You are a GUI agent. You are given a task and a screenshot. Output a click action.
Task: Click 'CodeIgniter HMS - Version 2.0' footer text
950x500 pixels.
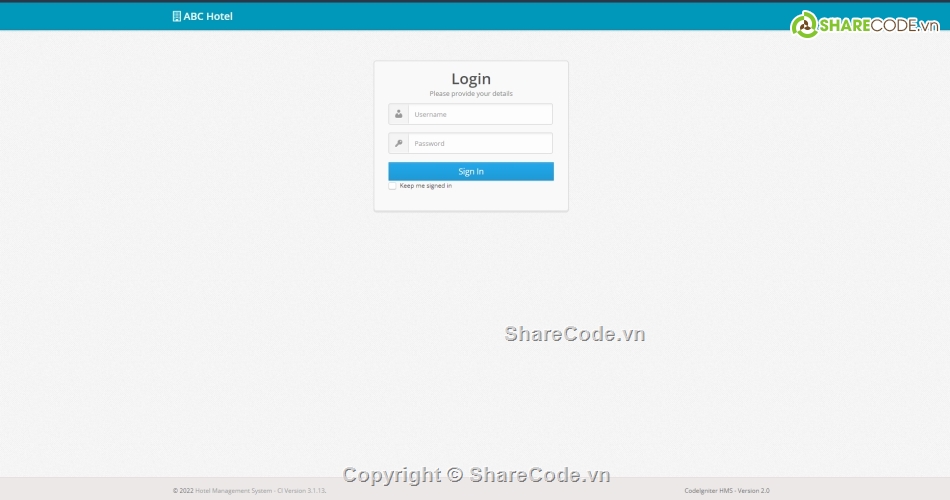click(727, 491)
